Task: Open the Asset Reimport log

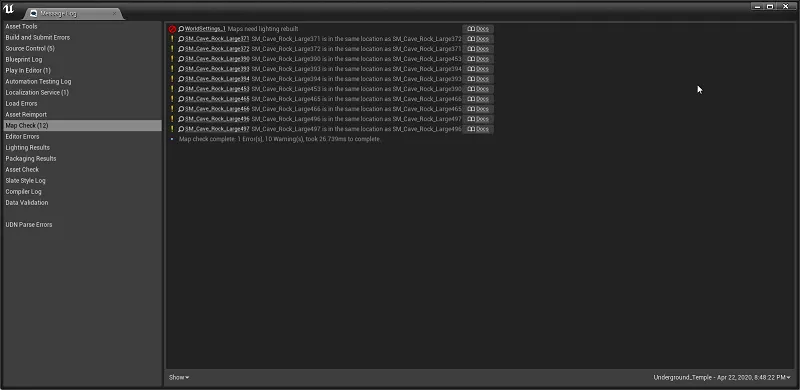Action: point(82,114)
